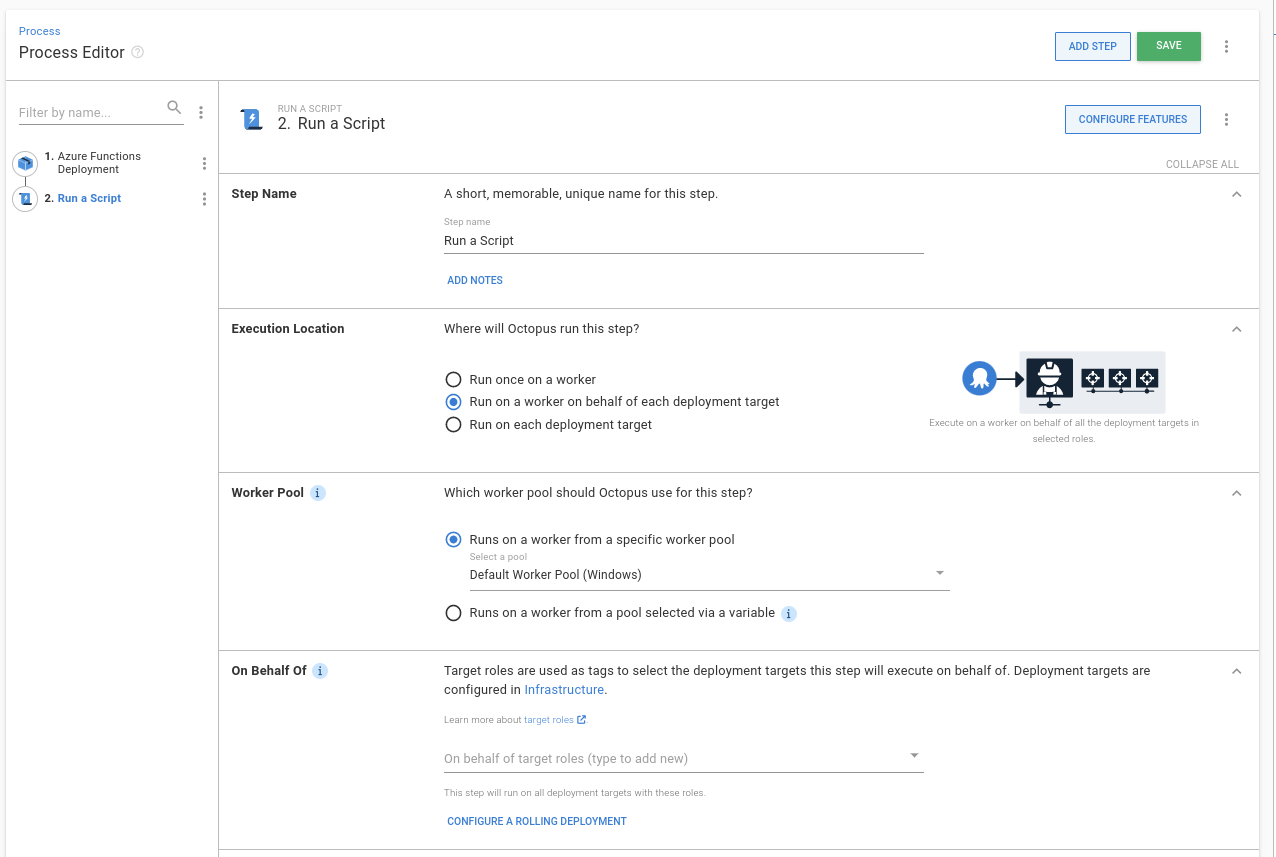Click the search icon in the filter box
The height and width of the screenshot is (857, 1276).
click(x=174, y=107)
